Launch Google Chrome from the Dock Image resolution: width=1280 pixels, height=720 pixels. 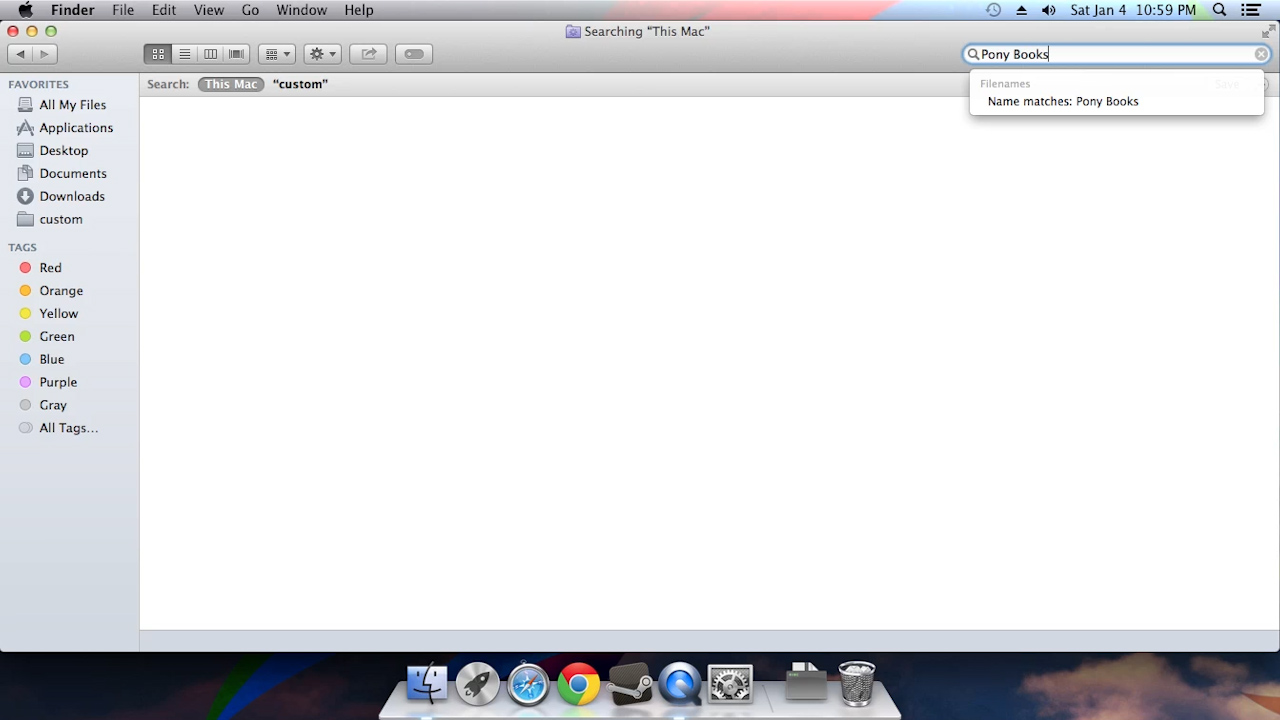578,684
